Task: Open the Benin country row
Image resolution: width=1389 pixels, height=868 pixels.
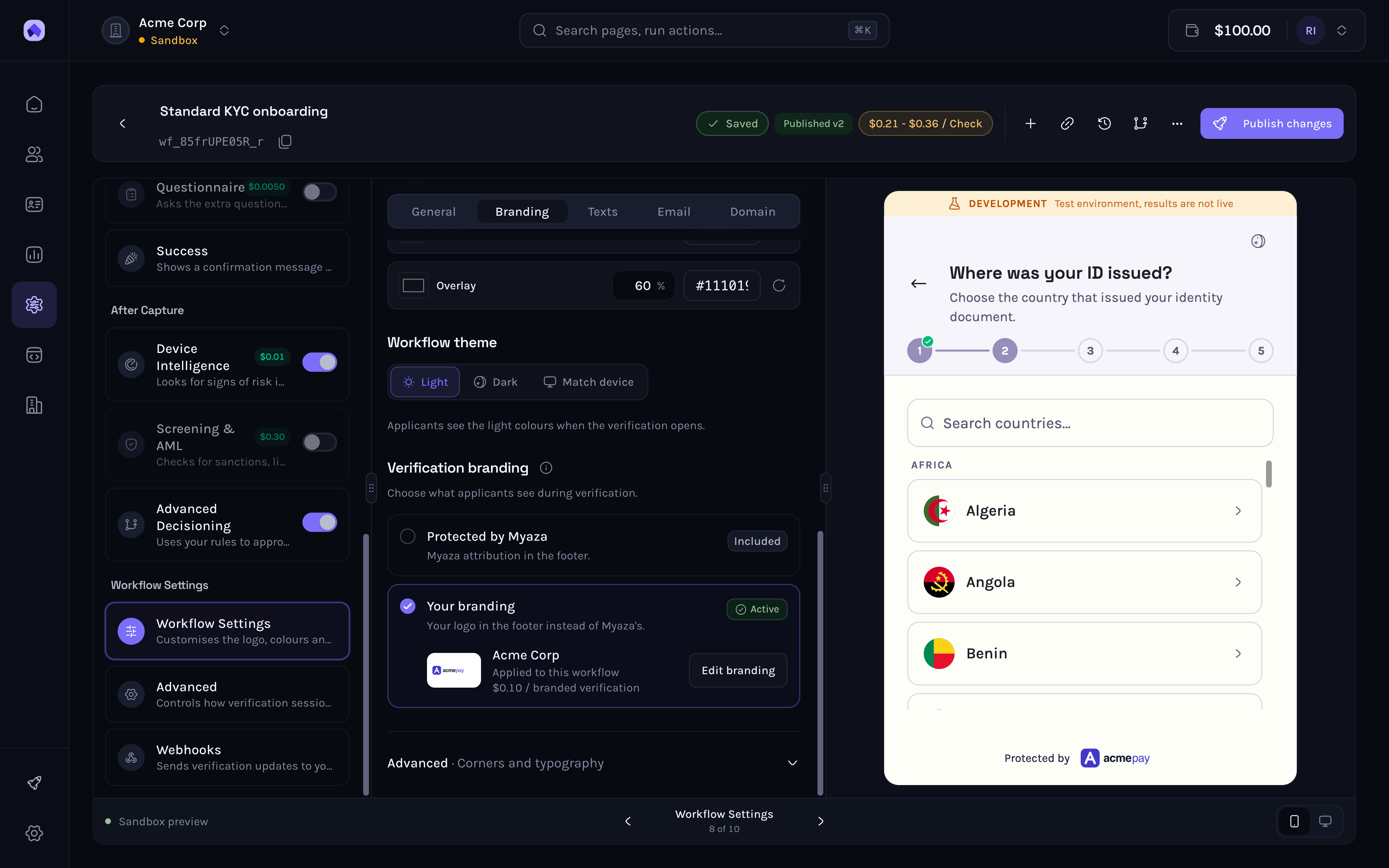Action: pos(1084,653)
